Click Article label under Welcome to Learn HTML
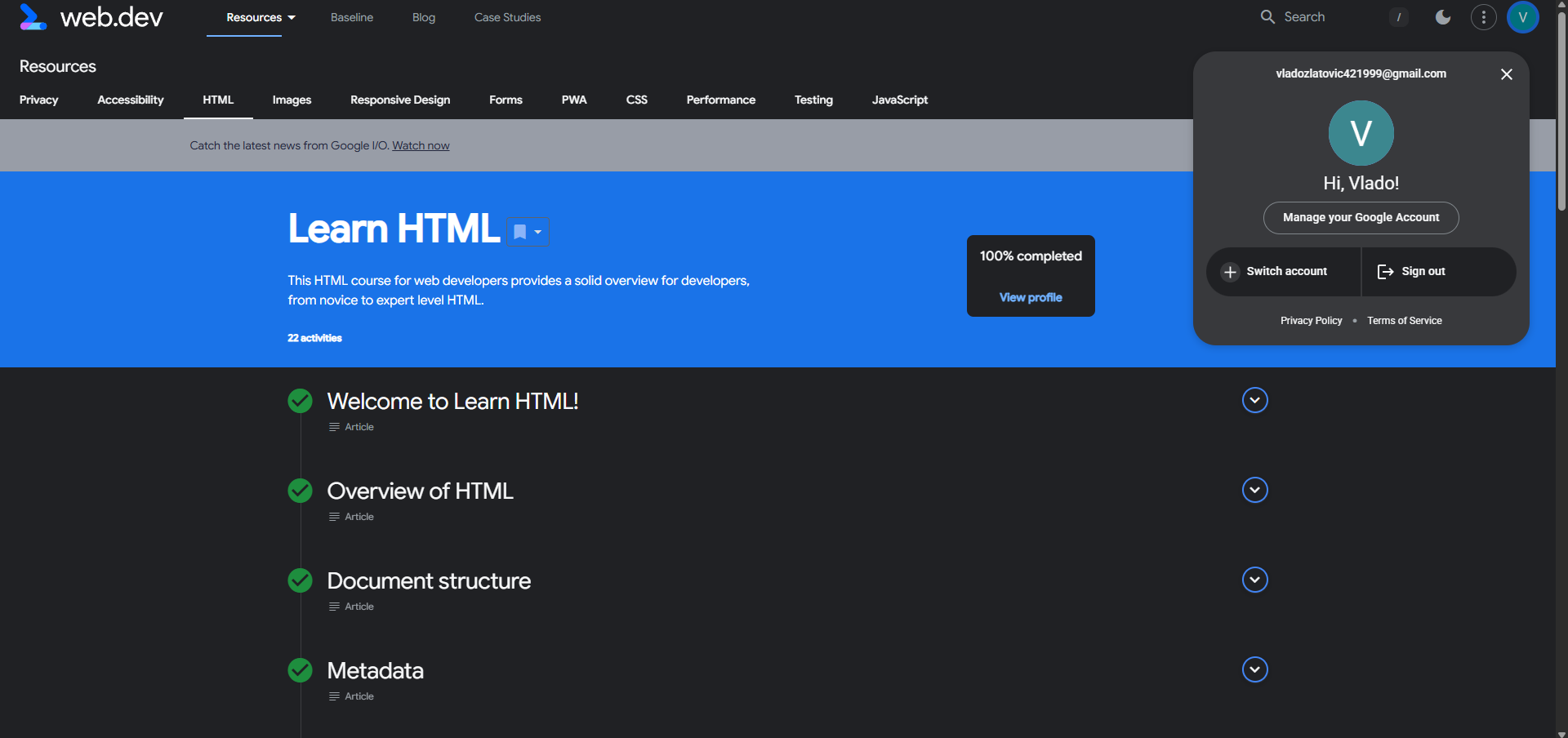The height and width of the screenshot is (738, 1568). pos(359,427)
